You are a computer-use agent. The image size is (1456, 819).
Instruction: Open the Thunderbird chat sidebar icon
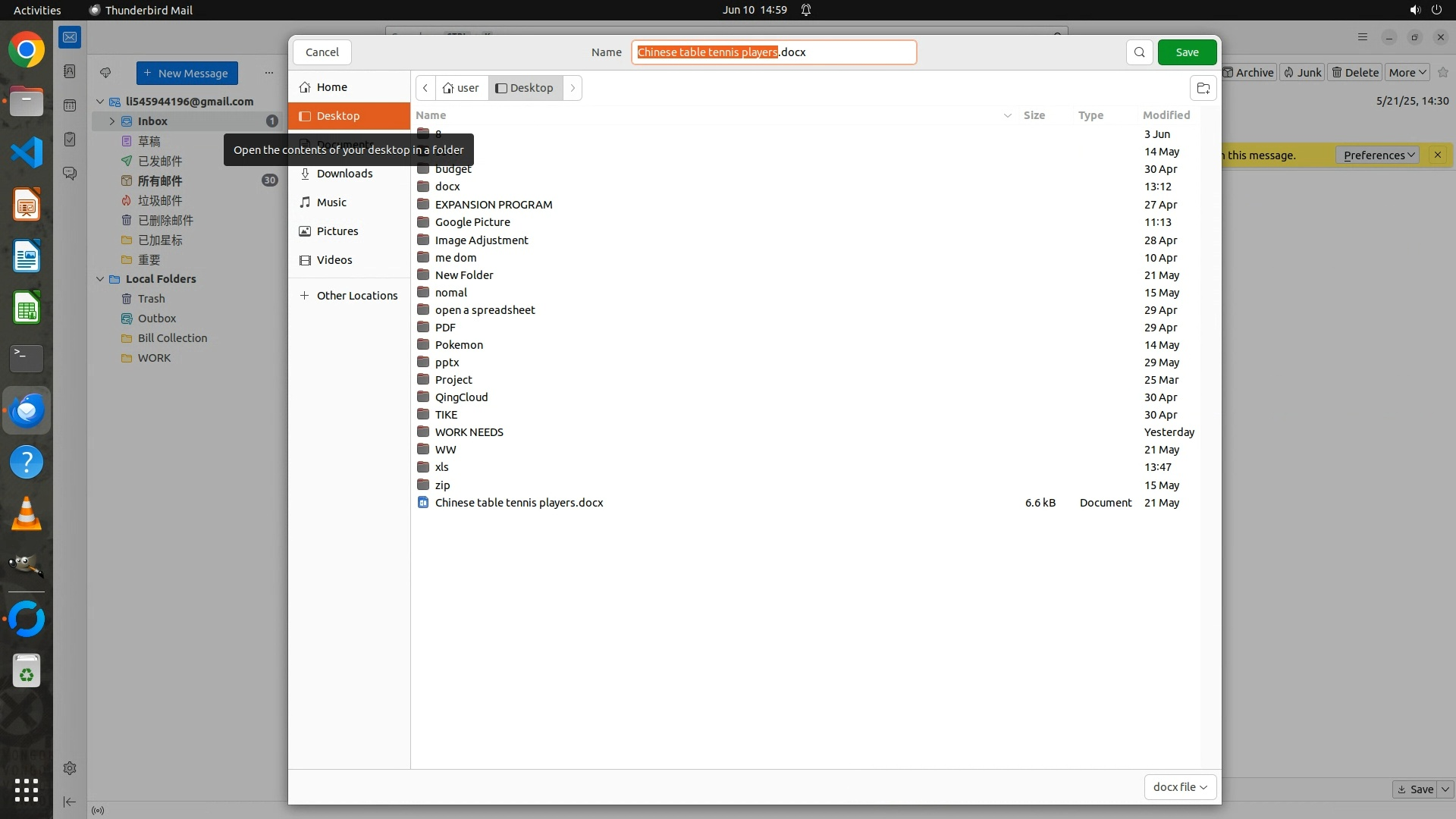pos(70,174)
